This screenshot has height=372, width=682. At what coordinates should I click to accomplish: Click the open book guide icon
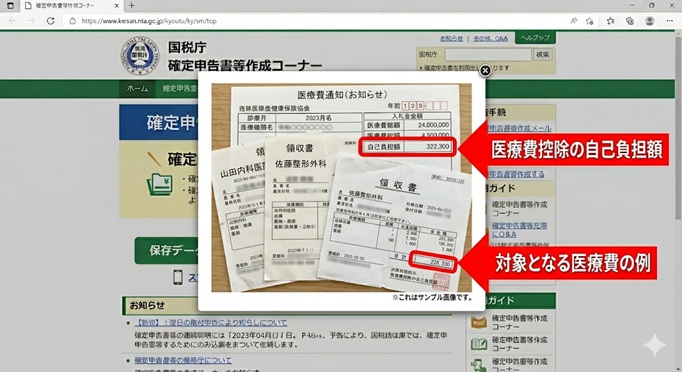pyautogui.click(x=479, y=344)
